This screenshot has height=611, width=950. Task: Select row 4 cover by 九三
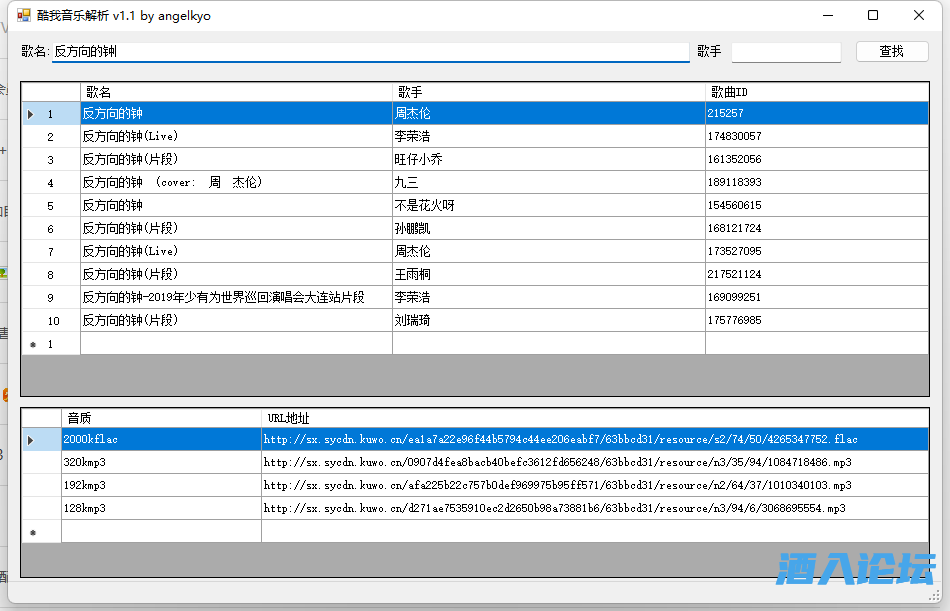(x=236, y=182)
